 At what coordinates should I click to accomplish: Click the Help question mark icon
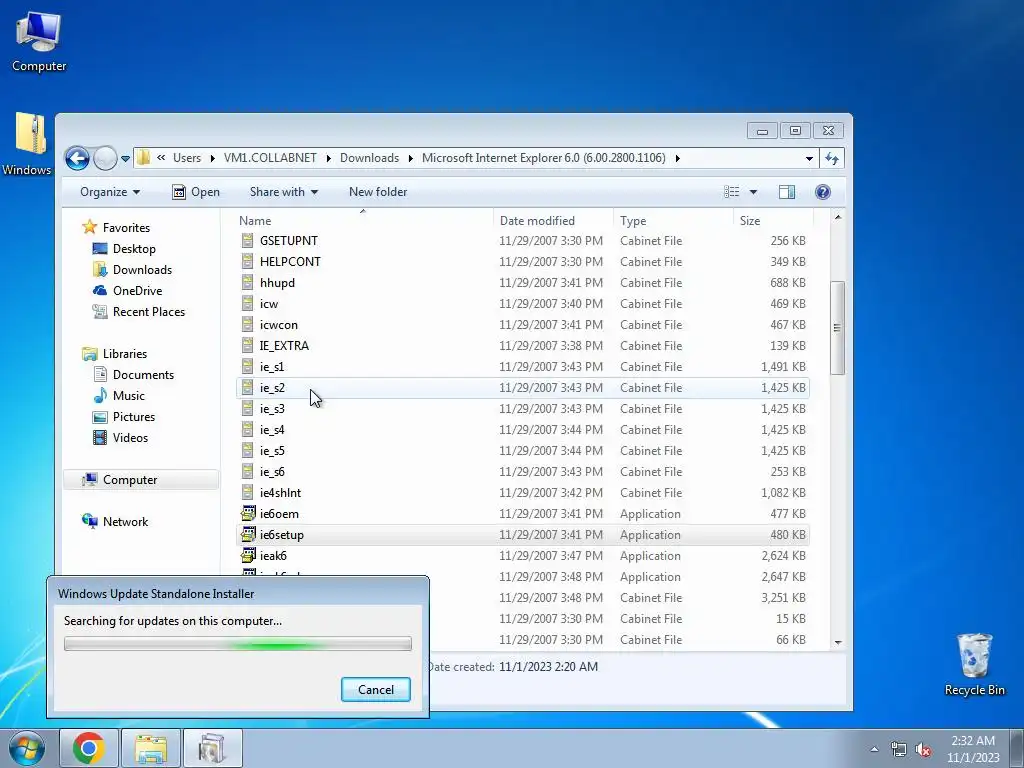[x=823, y=192]
